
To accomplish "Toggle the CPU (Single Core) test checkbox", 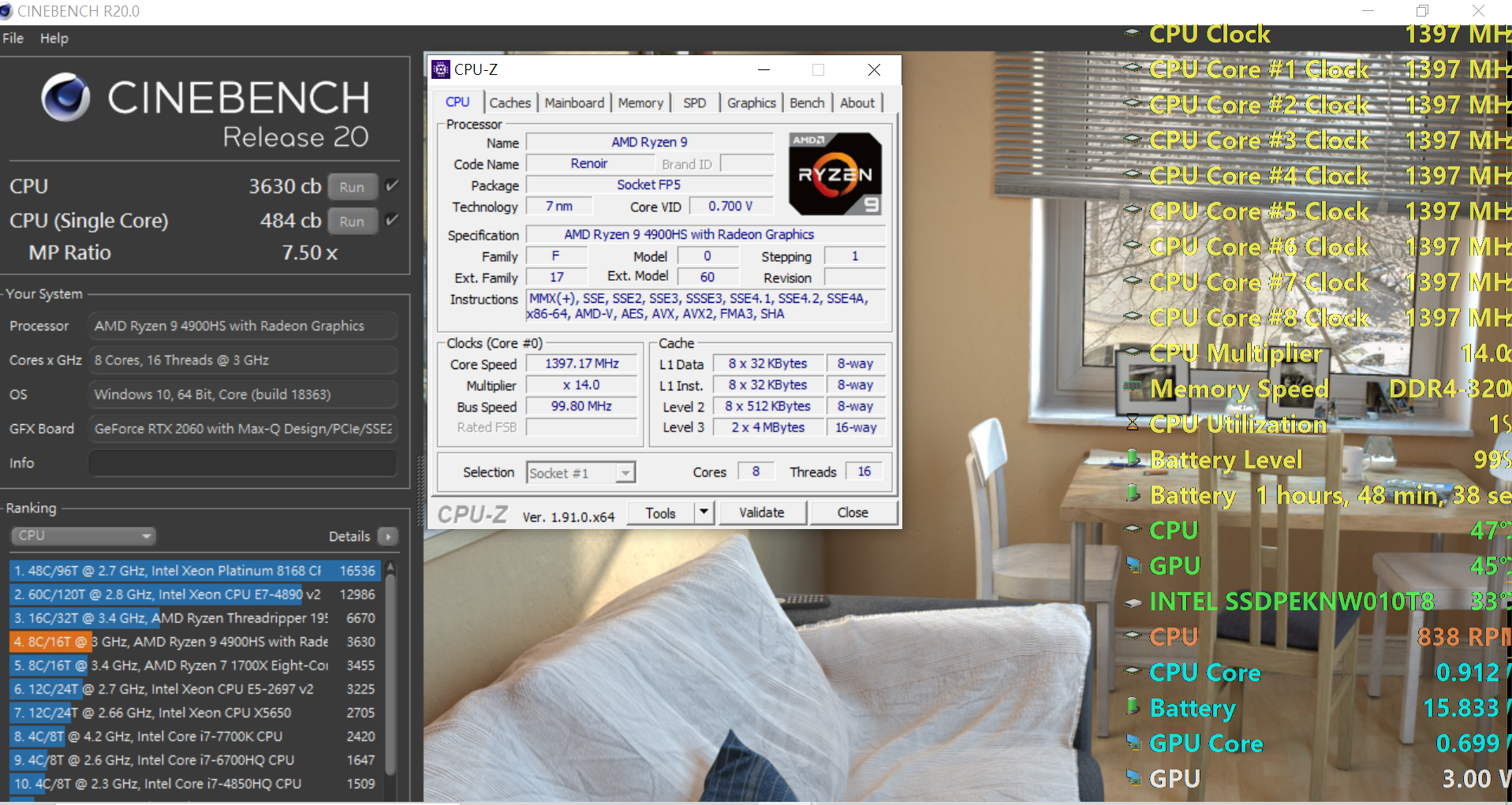I will click(391, 221).
